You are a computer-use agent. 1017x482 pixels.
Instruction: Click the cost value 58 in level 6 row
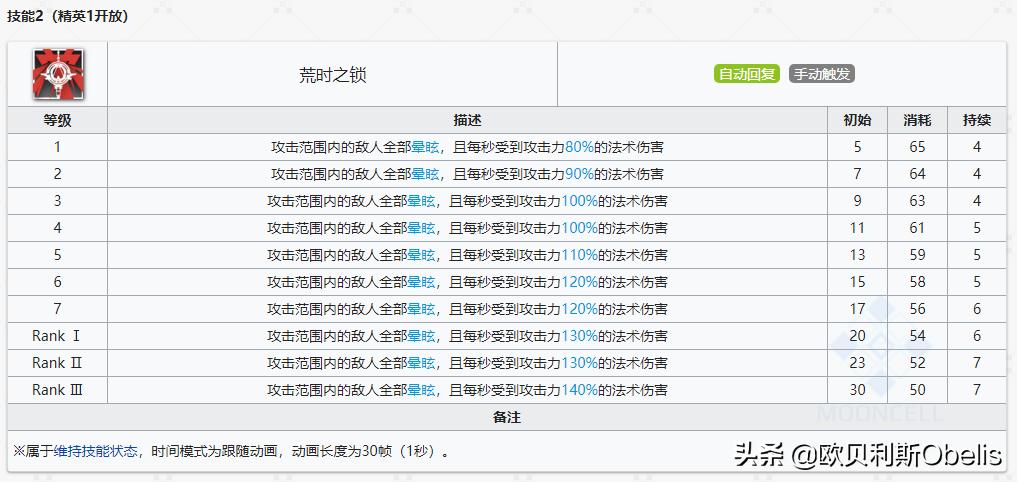click(x=917, y=282)
